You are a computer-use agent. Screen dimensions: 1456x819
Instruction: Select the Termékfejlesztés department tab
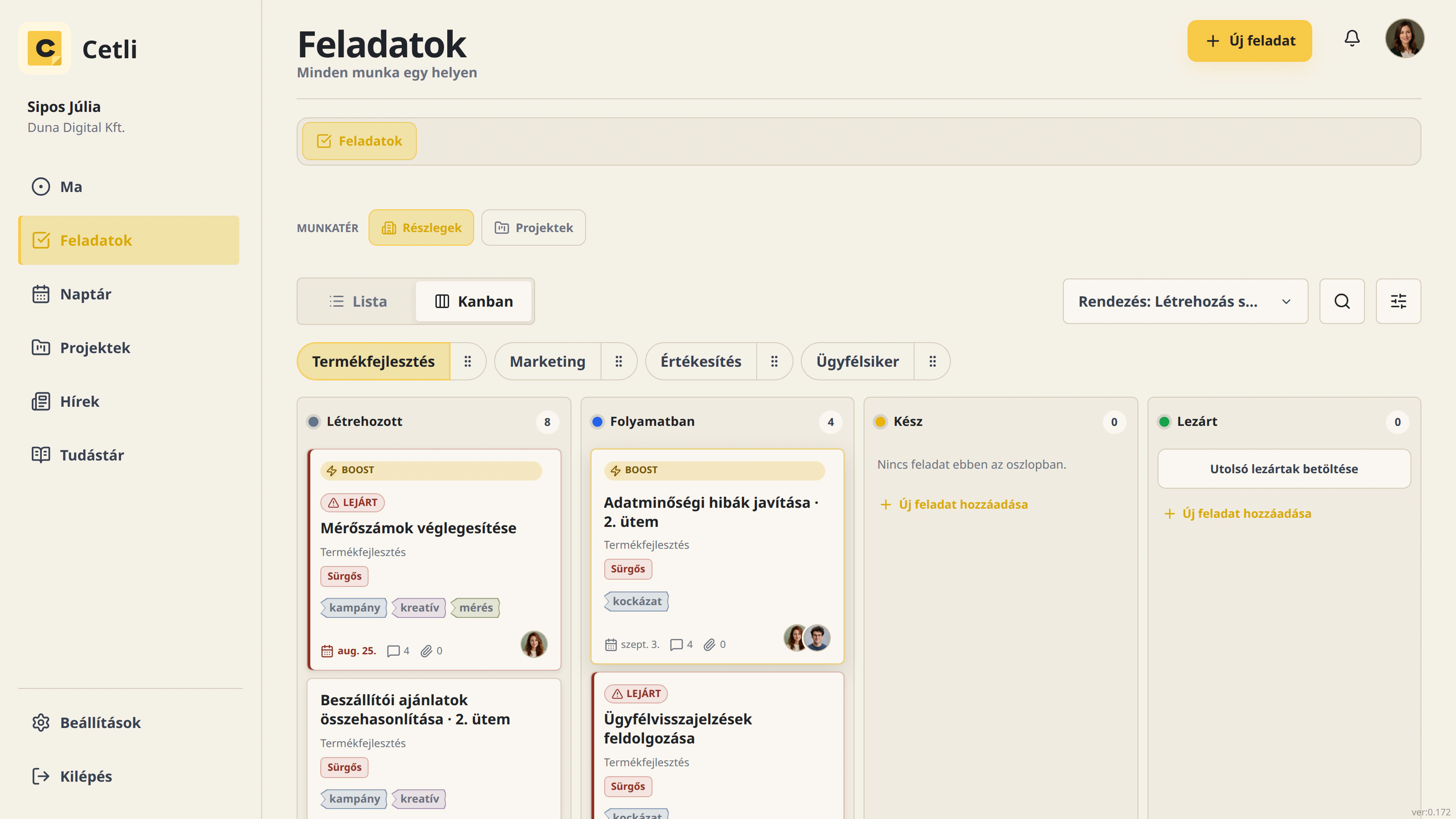(x=374, y=361)
